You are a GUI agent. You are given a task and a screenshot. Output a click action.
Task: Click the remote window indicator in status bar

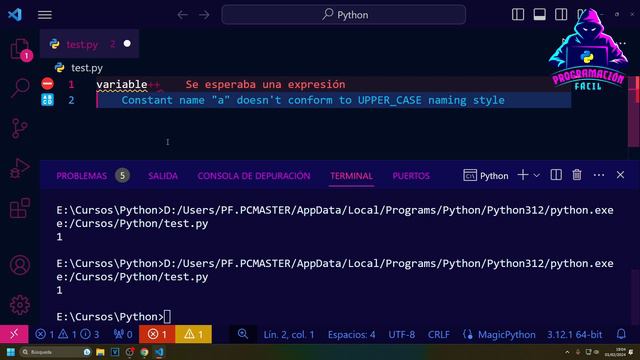point(14,334)
